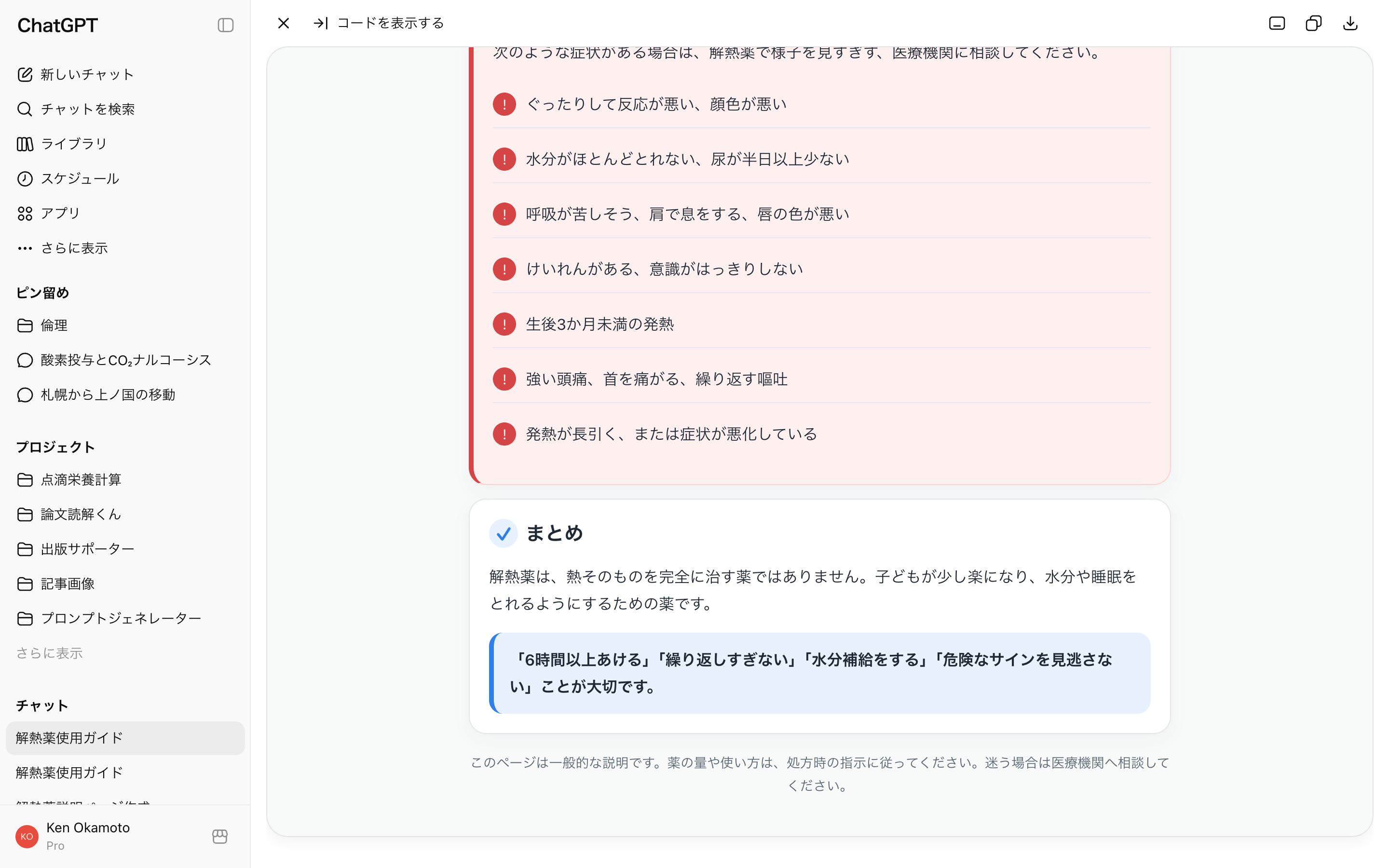Click warning icon beside 生後3か月未満の発熱

(504, 325)
